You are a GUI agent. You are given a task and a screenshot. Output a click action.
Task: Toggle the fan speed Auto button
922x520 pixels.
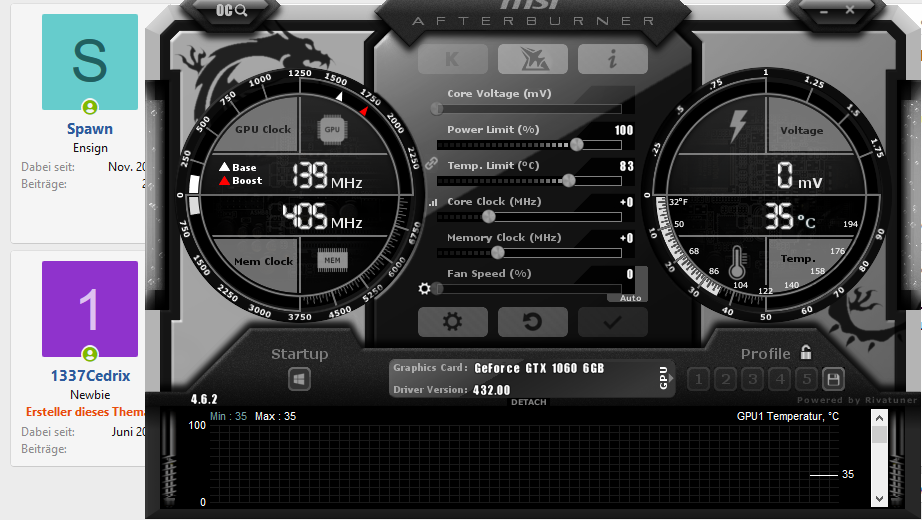[x=631, y=298]
